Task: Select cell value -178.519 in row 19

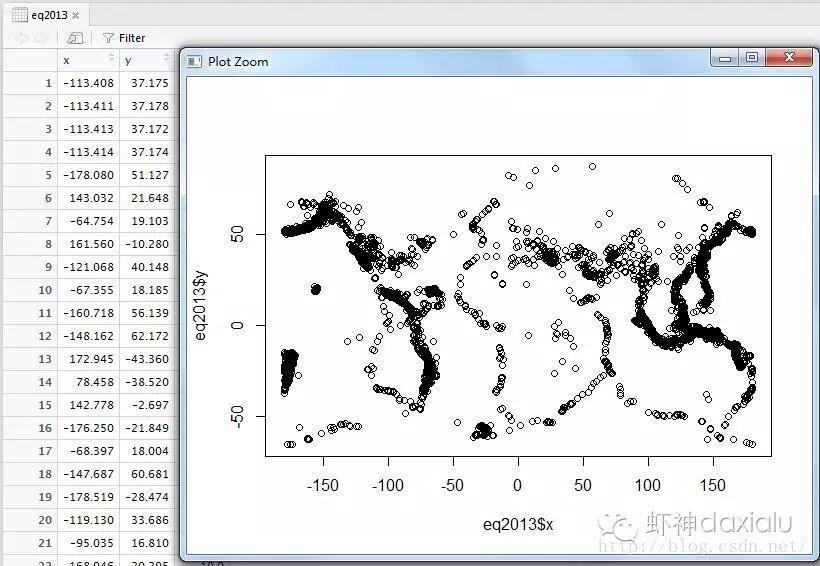Action: [88, 497]
